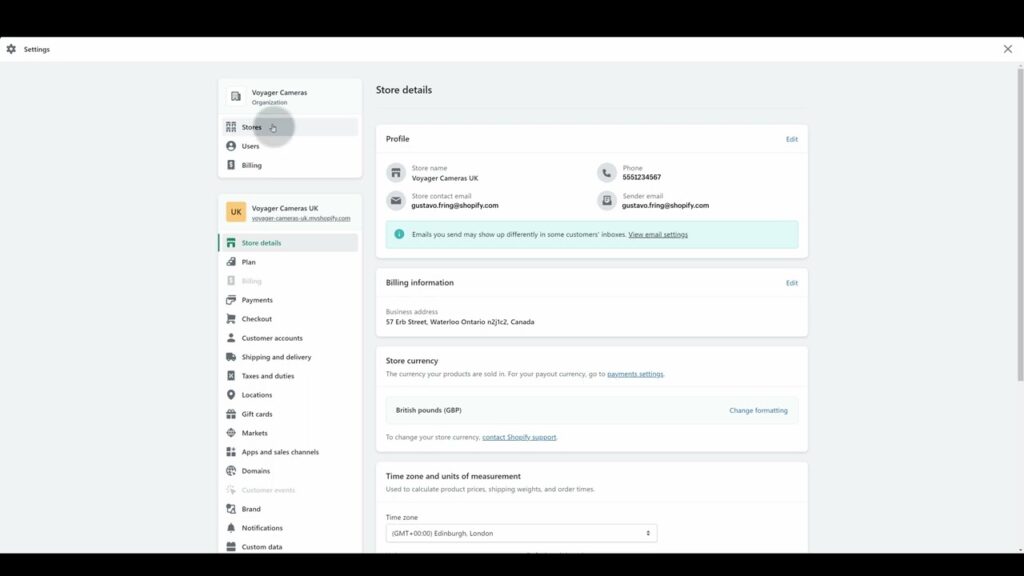Click the Stores grid icon in sidebar
Viewport: 1024px width, 576px height.
[x=231, y=127]
